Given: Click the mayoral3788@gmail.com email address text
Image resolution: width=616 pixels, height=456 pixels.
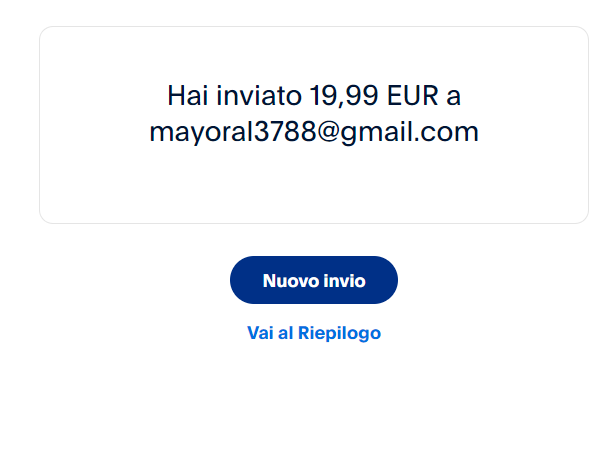Looking at the screenshot, I should pos(314,132).
